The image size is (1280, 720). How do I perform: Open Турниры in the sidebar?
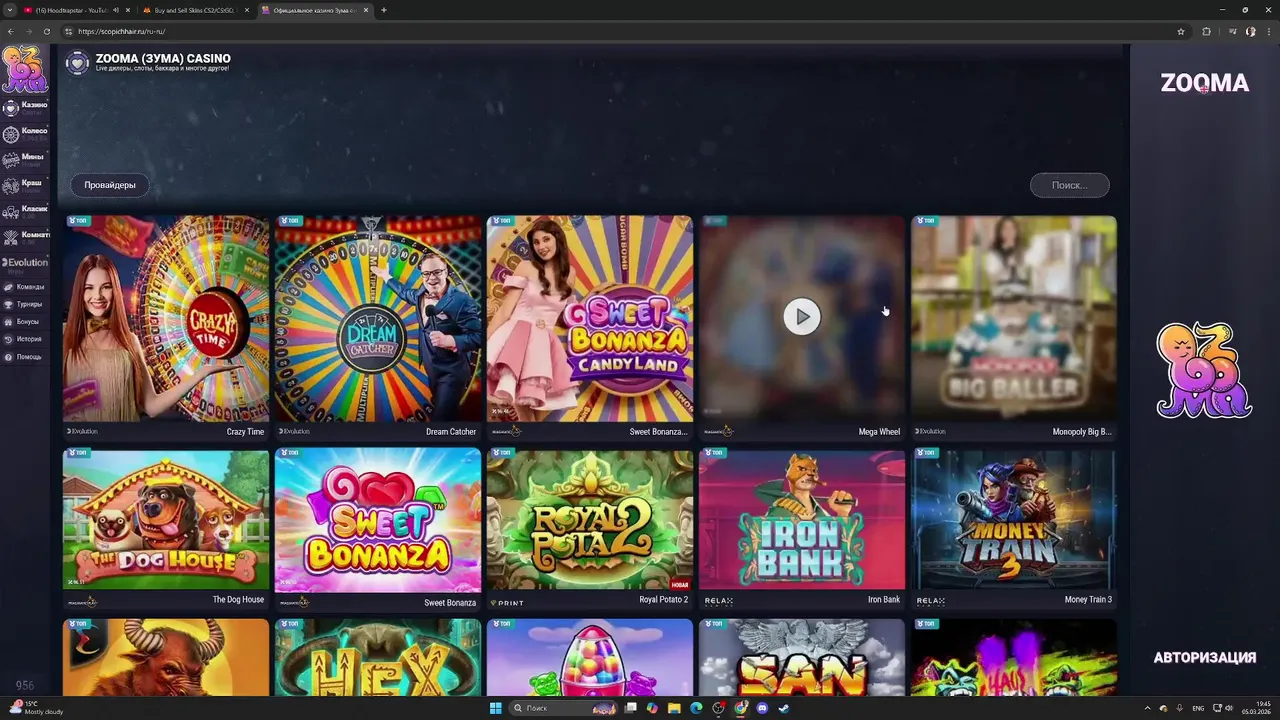coord(25,304)
